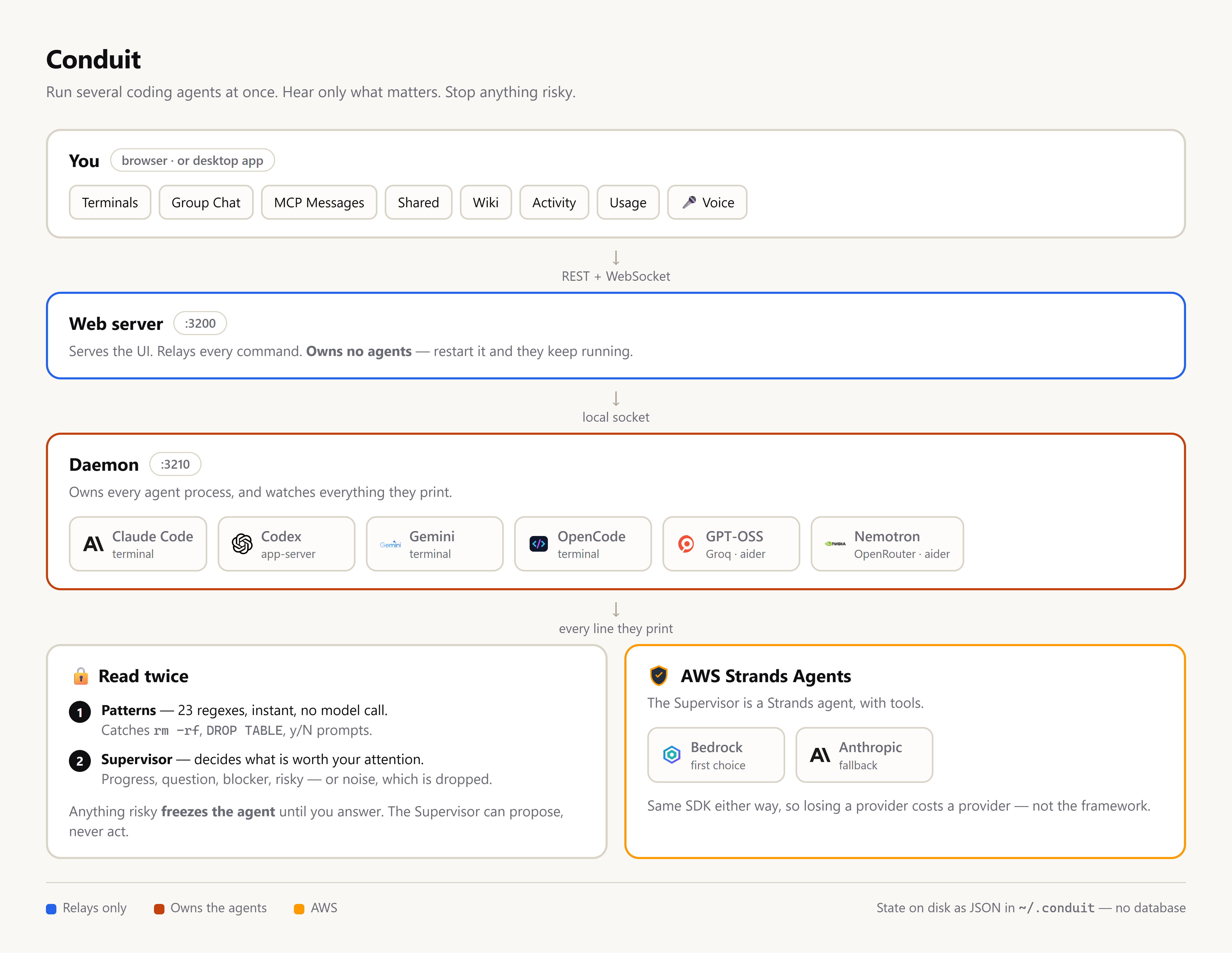Click the Bedrock hexagon icon
This screenshot has width=1232, height=953.
671,754
